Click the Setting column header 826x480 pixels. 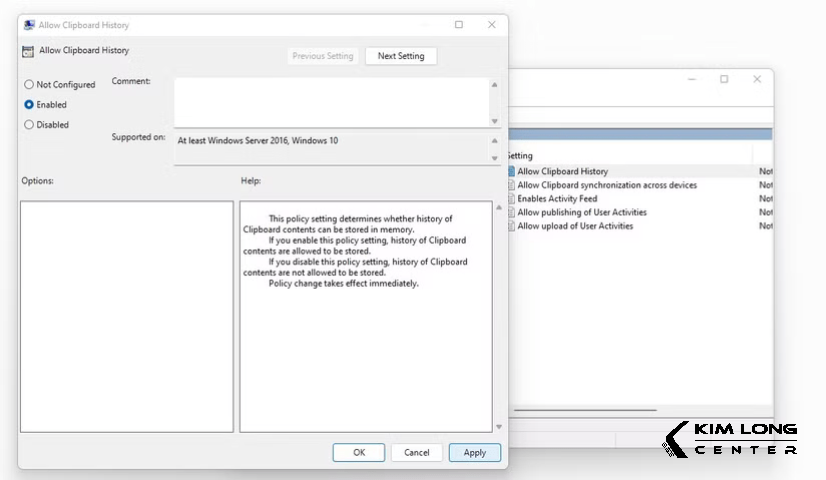point(520,156)
